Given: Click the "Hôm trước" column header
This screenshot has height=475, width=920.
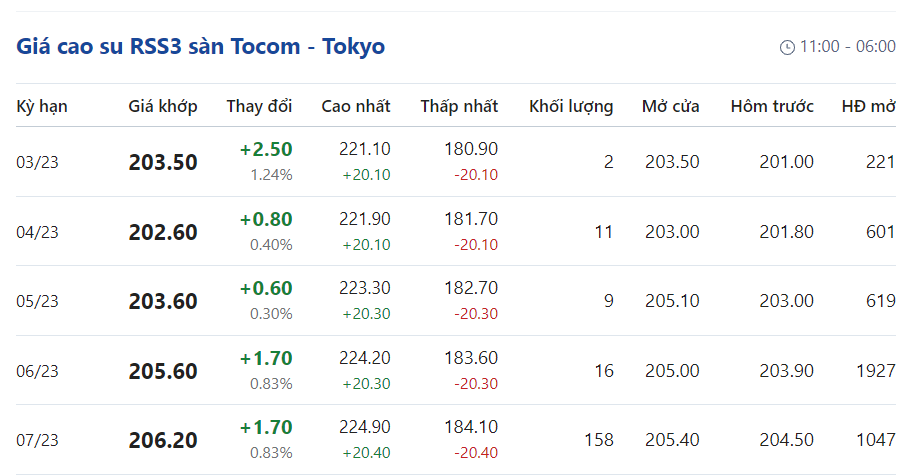Looking at the screenshot, I should 772,106.
